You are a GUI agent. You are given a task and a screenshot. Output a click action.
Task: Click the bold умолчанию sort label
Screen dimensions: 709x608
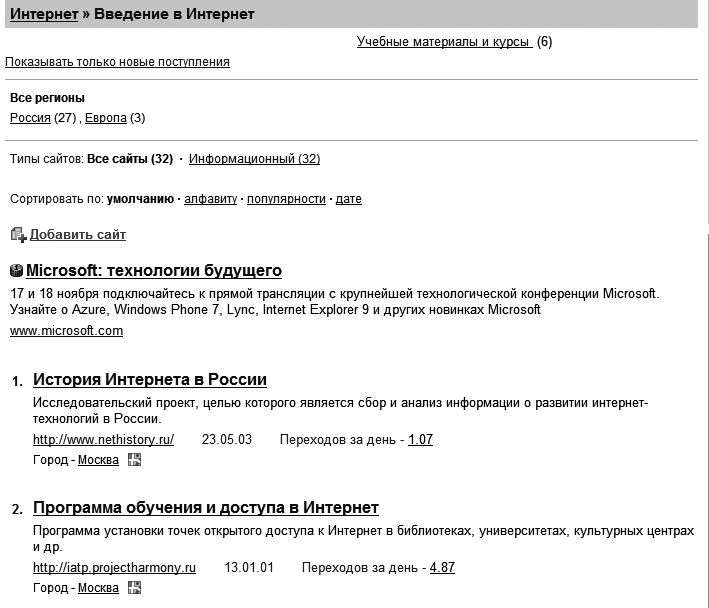[x=141, y=199]
